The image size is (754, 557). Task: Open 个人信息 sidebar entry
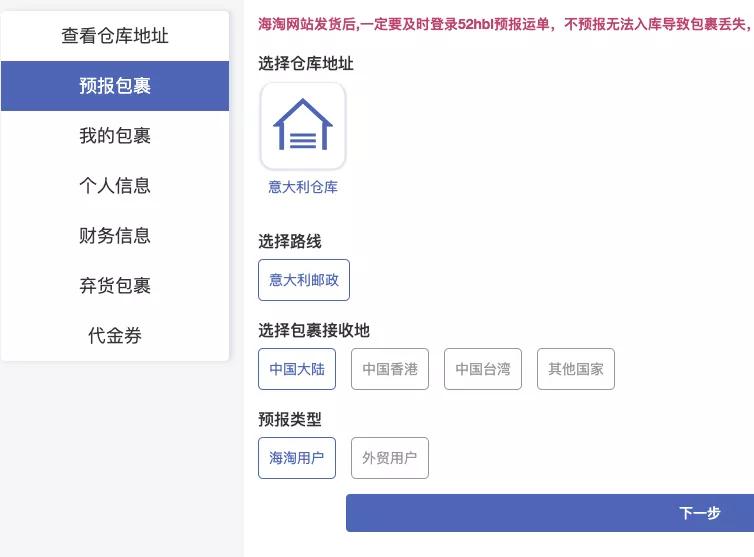115,186
